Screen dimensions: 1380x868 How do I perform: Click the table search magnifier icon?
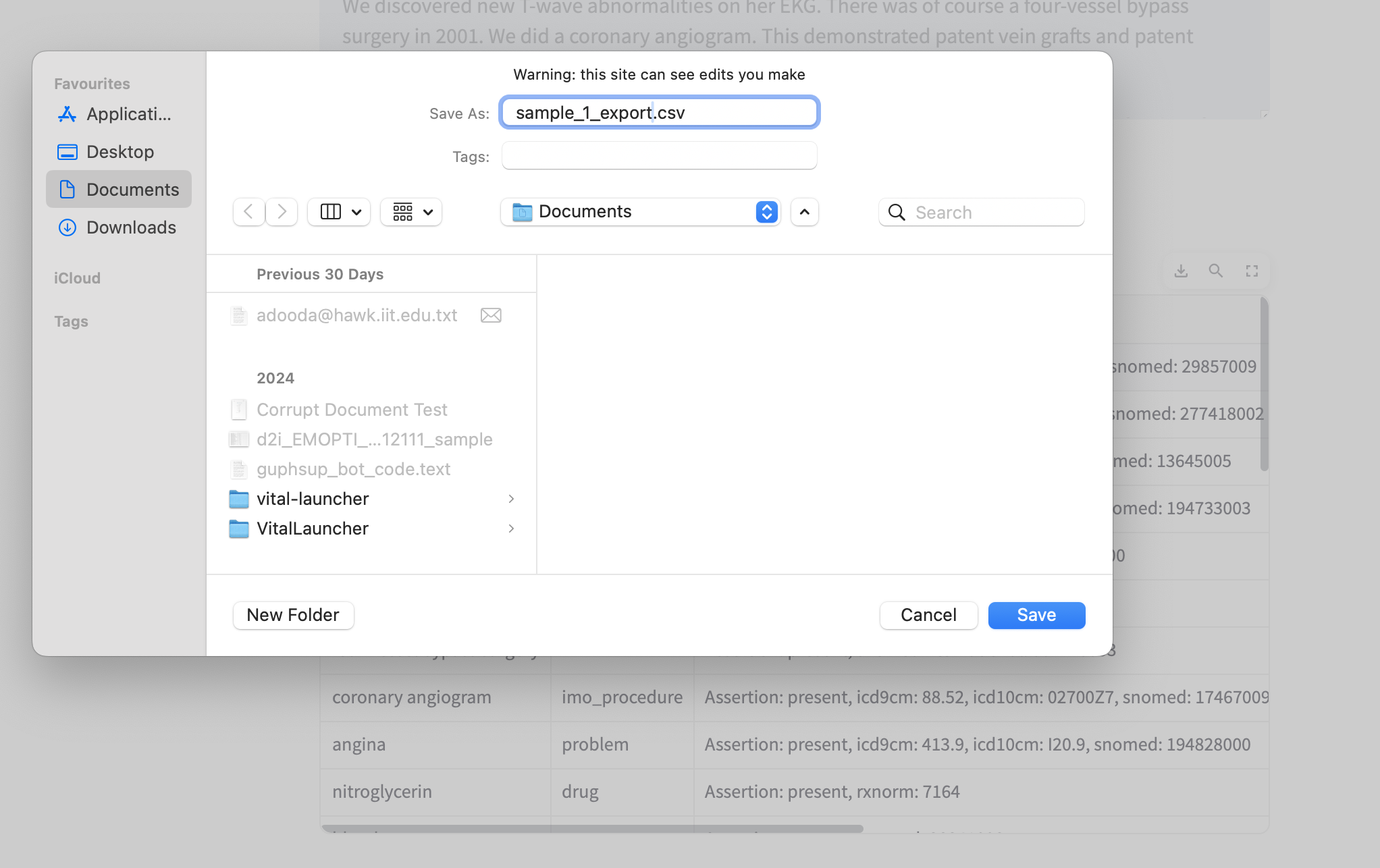[1216, 271]
